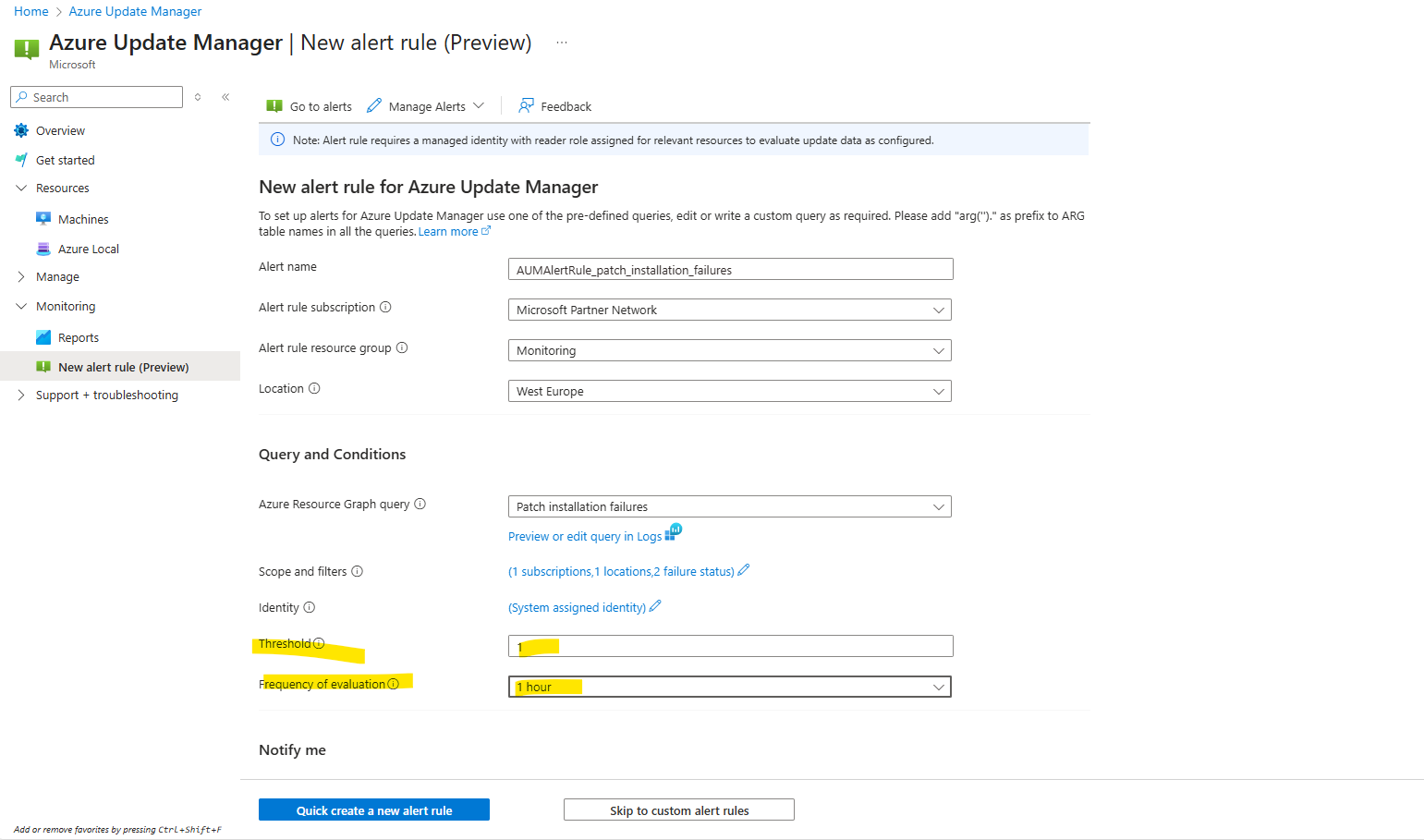Open the Learn more link

[x=454, y=232]
